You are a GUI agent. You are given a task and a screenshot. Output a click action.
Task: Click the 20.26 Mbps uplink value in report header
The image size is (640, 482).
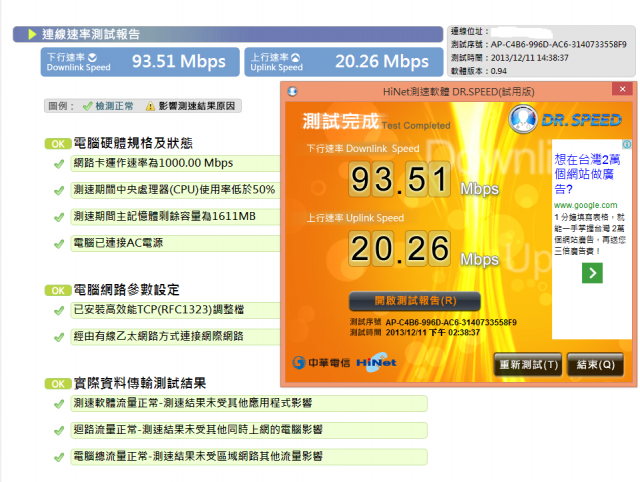click(x=382, y=62)
